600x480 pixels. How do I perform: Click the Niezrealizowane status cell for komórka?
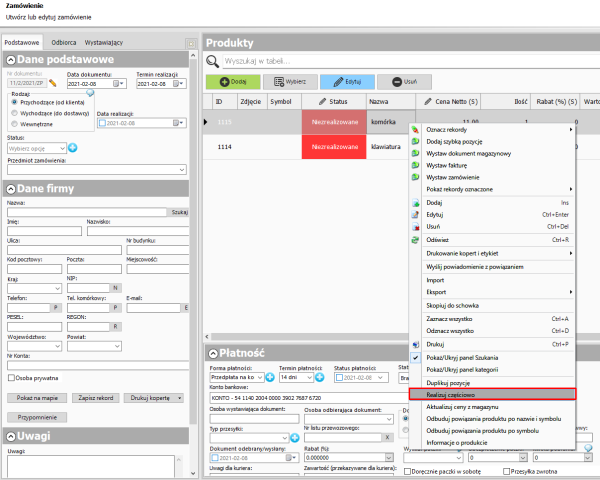334,122
